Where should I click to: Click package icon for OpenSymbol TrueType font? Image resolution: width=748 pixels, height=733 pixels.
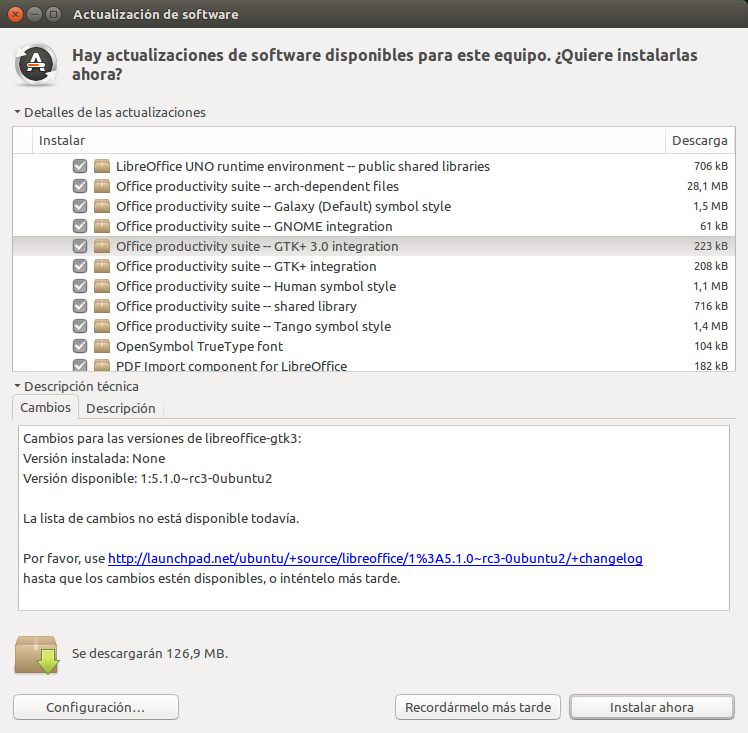(102, 346)
